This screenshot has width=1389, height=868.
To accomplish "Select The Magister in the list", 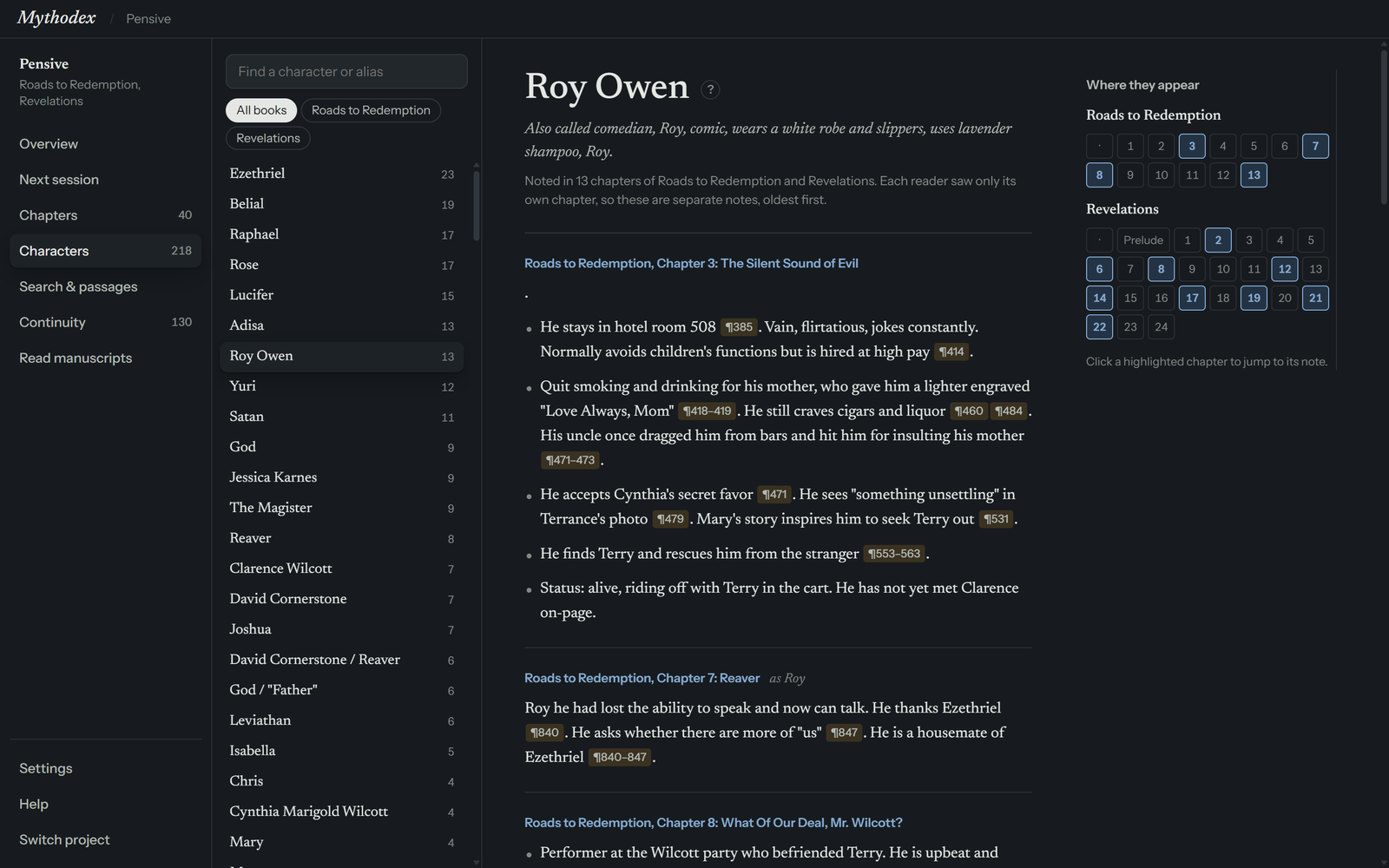I will tap(342, 508).
